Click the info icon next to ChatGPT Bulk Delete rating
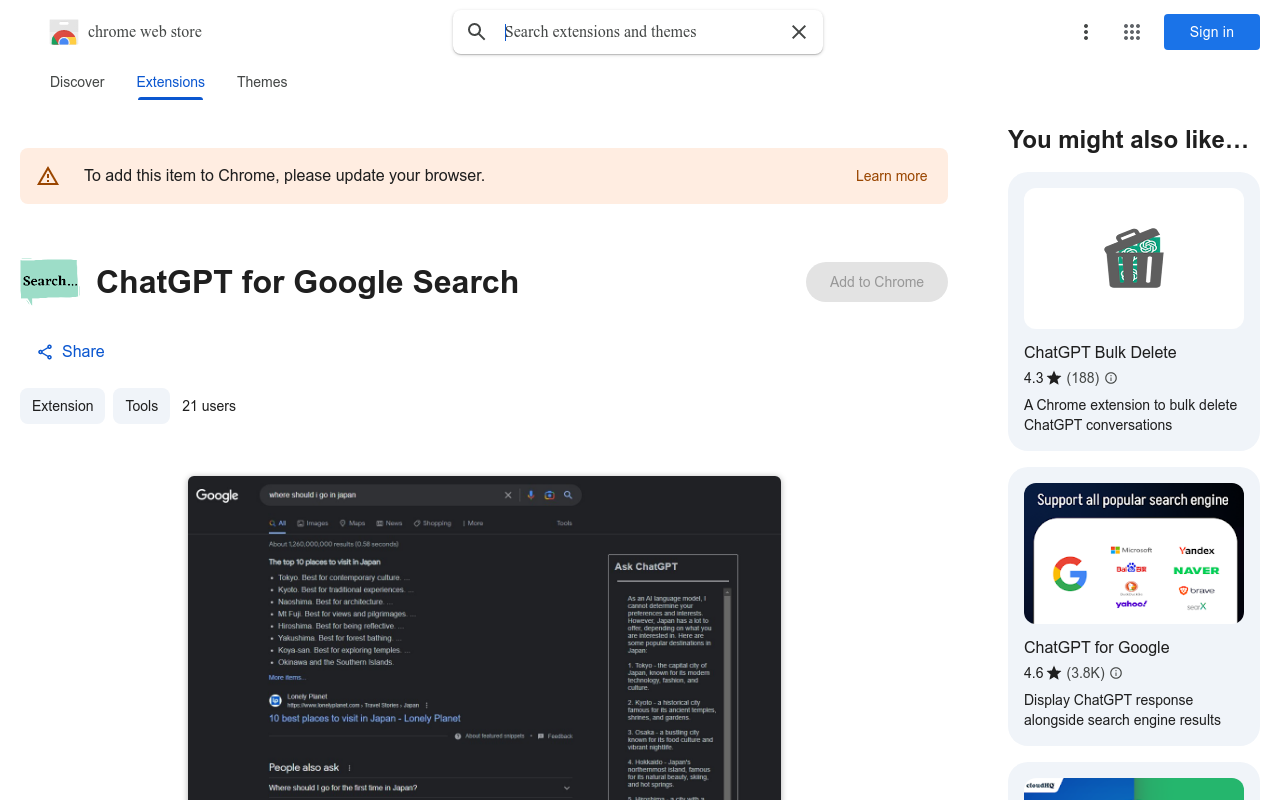 click(x=1110, y=378)
